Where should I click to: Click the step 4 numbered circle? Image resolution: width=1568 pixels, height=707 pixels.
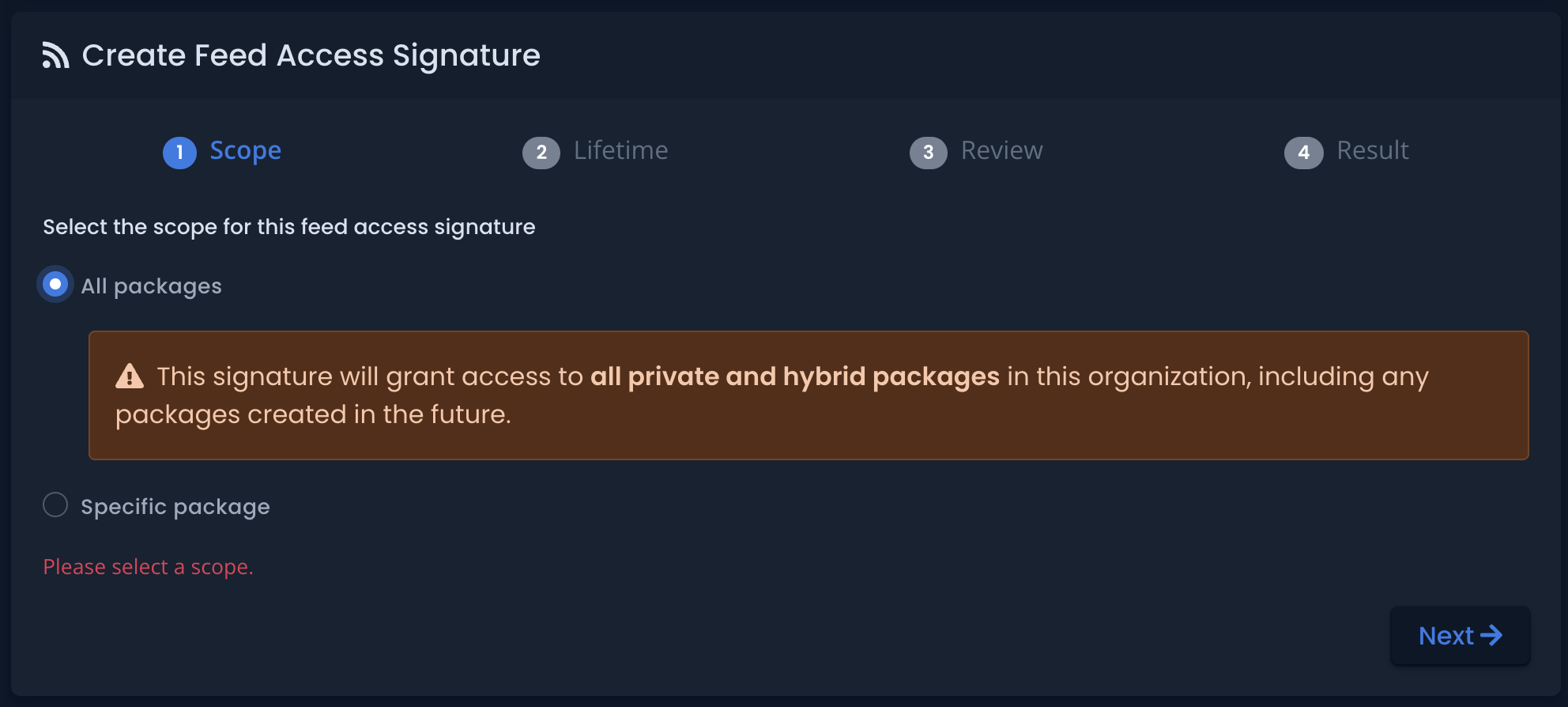[1303, 152]
